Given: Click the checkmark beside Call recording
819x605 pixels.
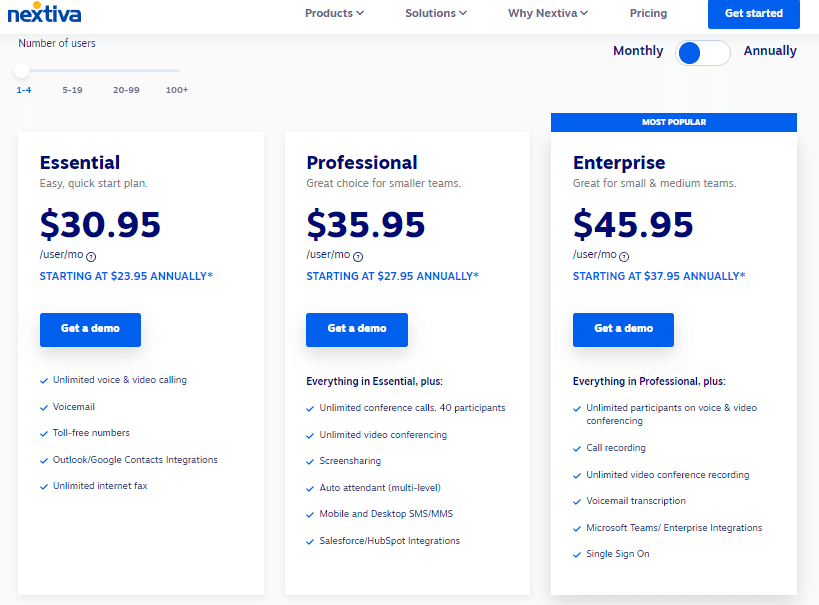Looking at the screenshot, I should (576, 448).
